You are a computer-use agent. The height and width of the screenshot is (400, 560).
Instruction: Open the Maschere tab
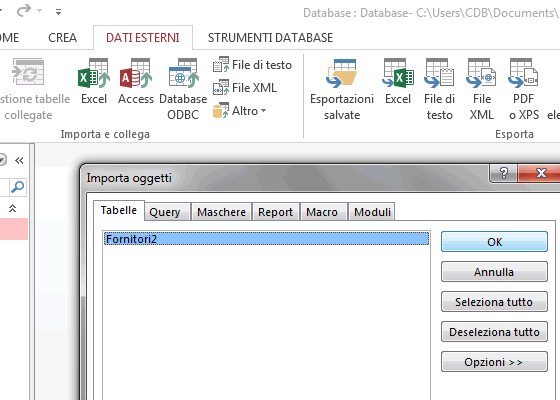point(221,212)
